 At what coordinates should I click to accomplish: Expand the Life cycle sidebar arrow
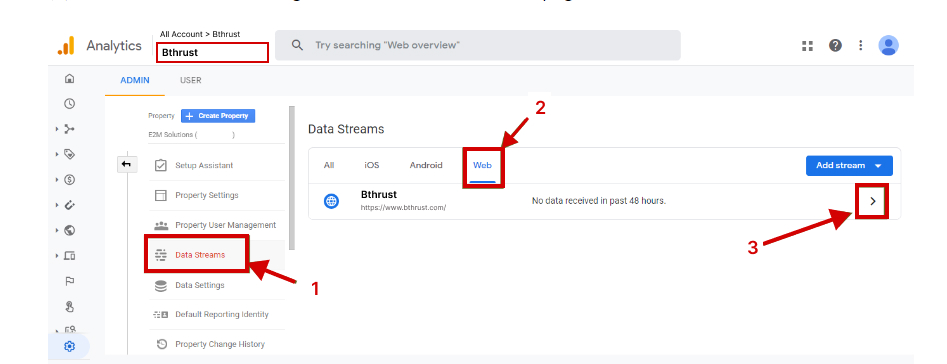[x=57, y=129]
